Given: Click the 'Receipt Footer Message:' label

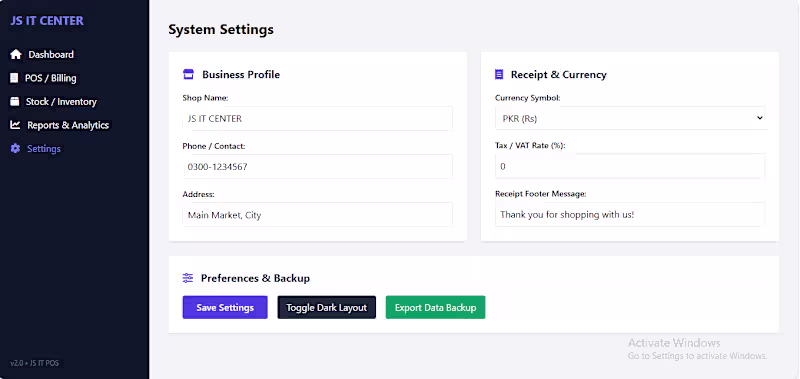Looking at the screenshot, I should tap(541, 194).
